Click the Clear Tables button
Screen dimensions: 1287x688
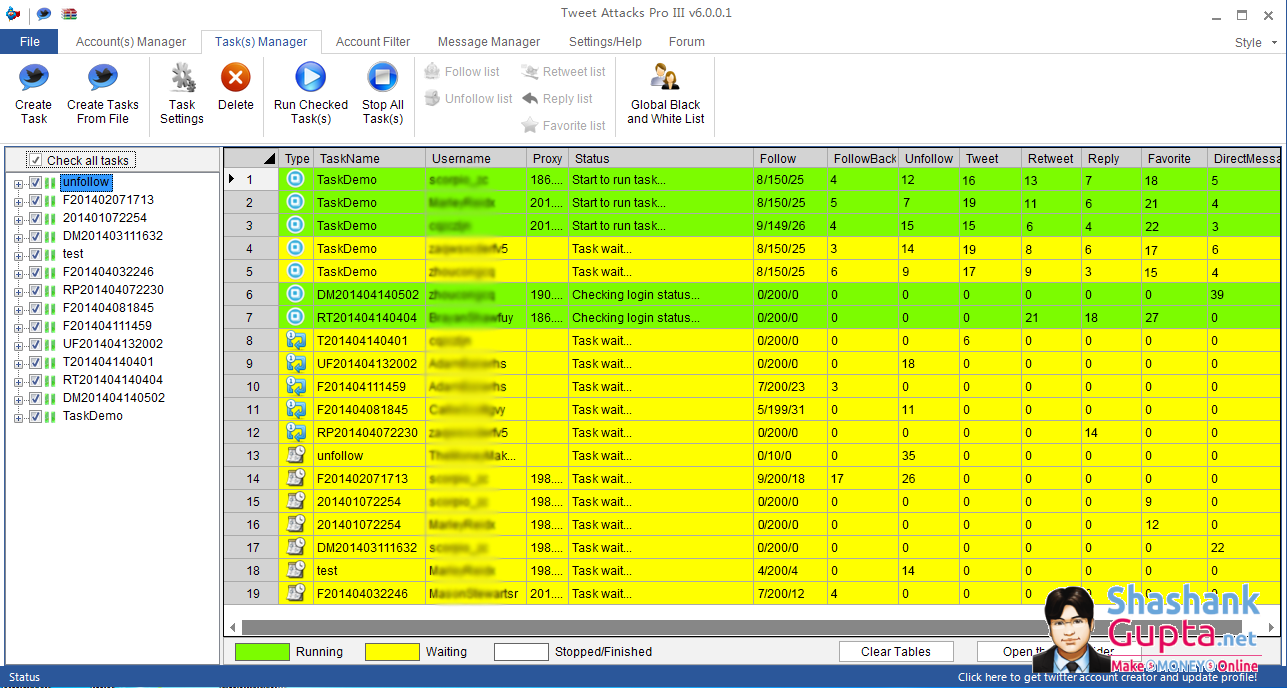[x=895, y=652]
